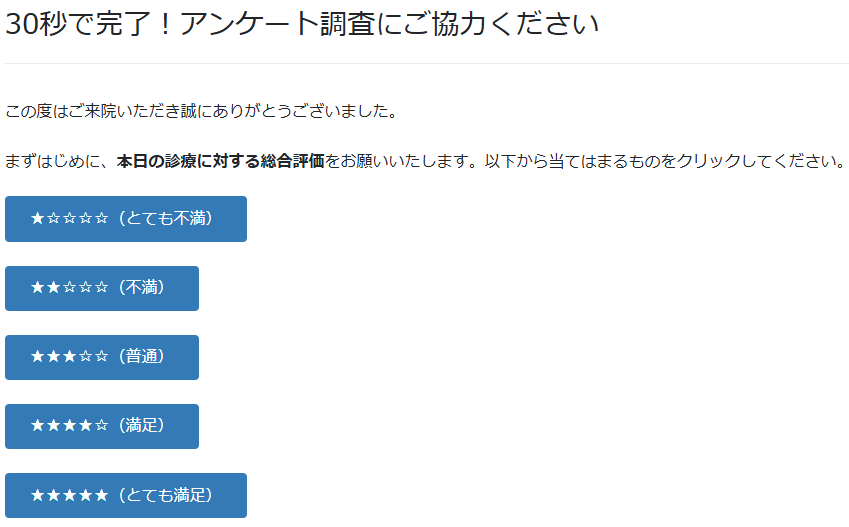Image resolution: width=849 pixels, height=527 pixels.
Task: Click the thank-you sentence この度はご来院いただき
Action: [x=200, y=111]
